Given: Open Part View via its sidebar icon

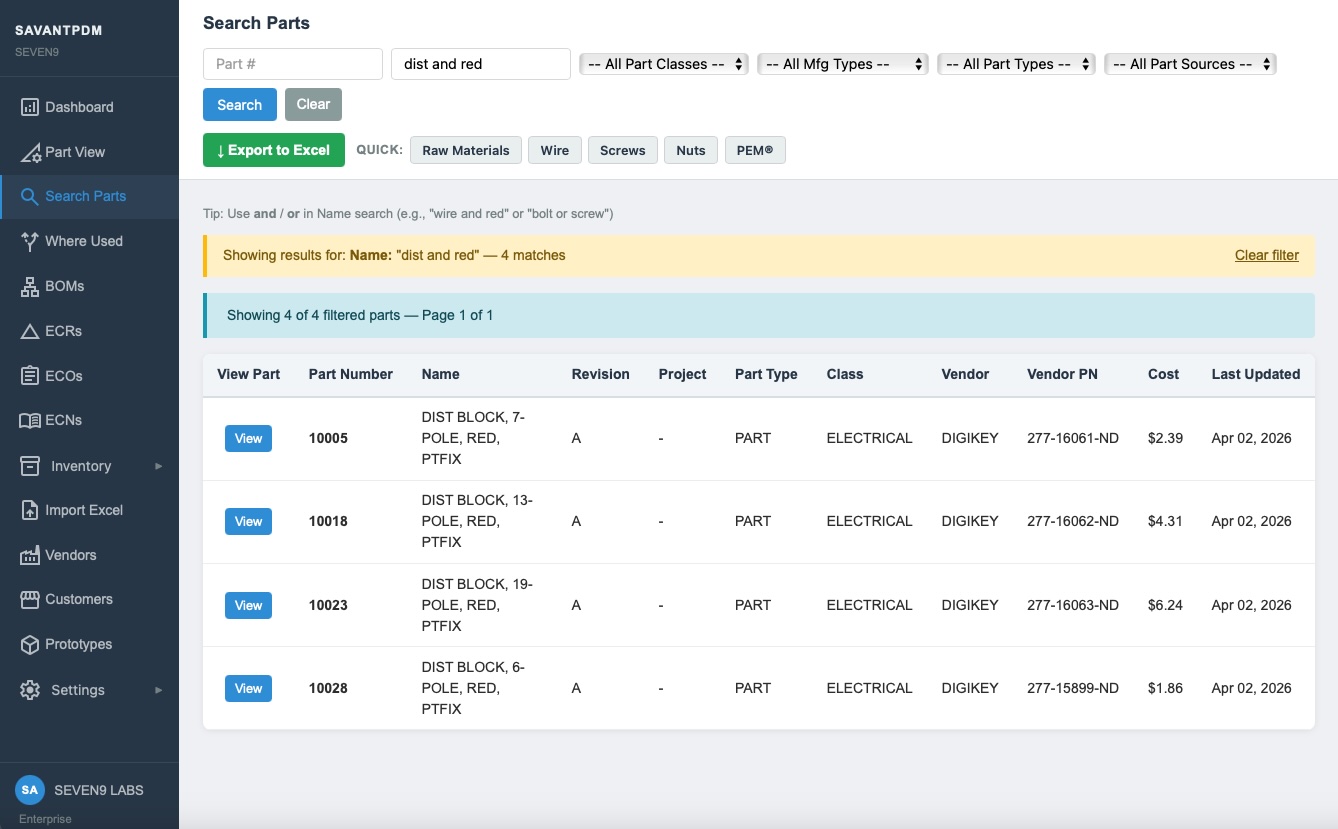Looking at the screenshot, I should 29,152.
